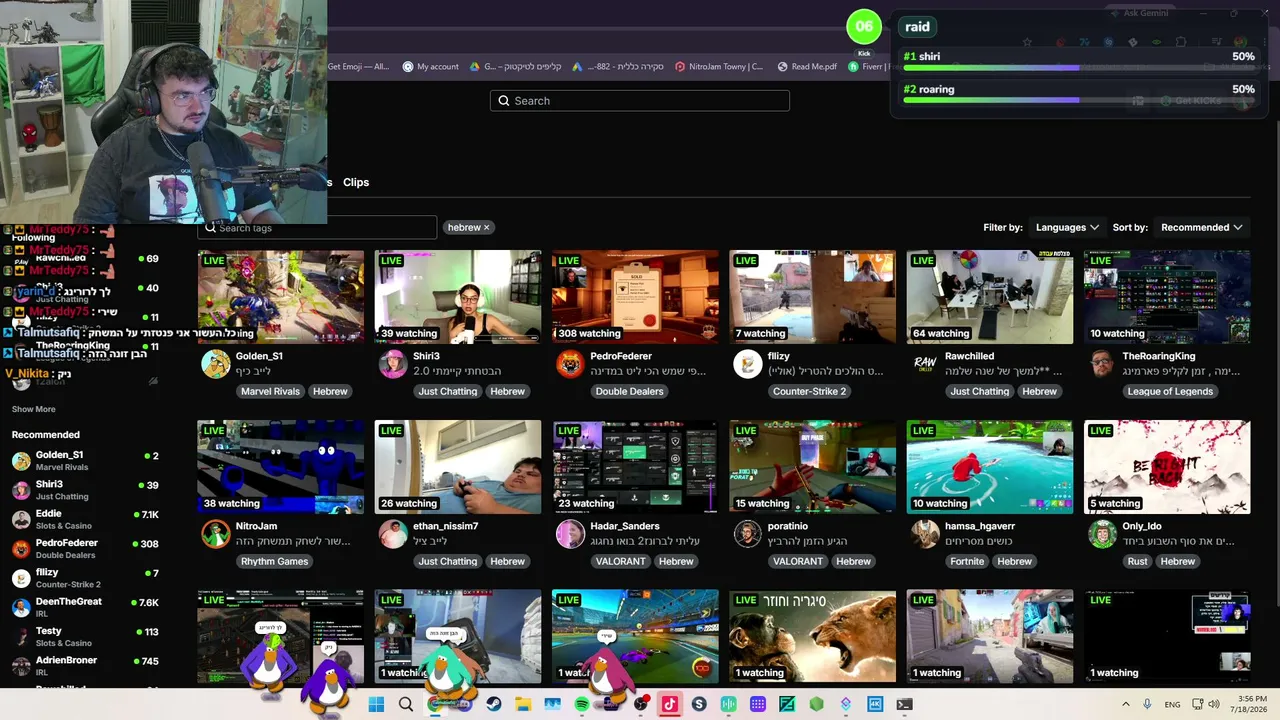Open PedroFederer's stream thumbnail with 308 watching
1280x720 pixels.
(635, 297)
